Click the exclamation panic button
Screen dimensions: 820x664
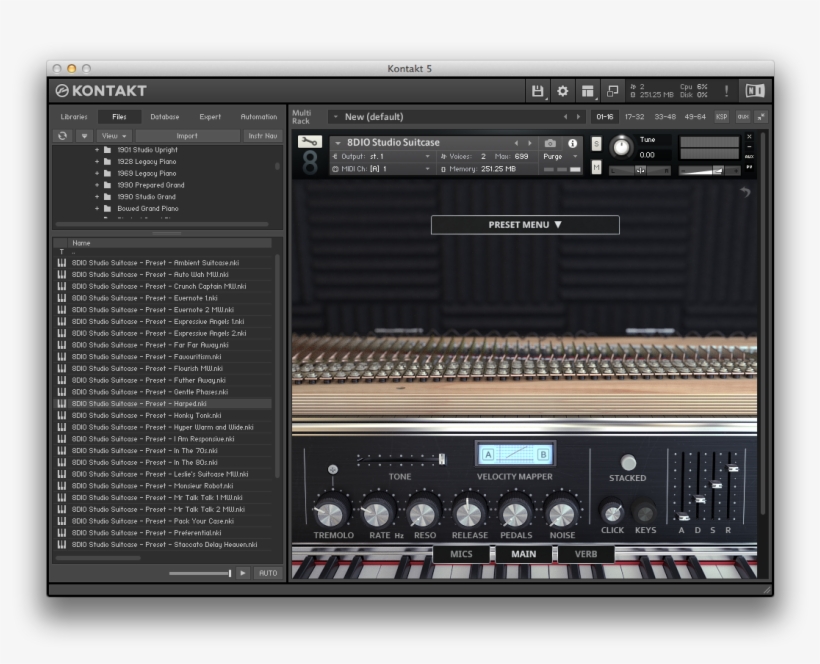[x=726, y=91]
